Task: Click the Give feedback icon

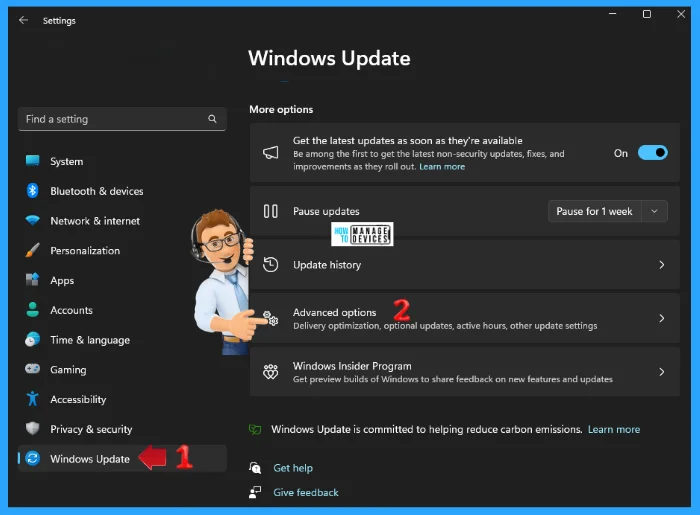Action: [255, 492]
